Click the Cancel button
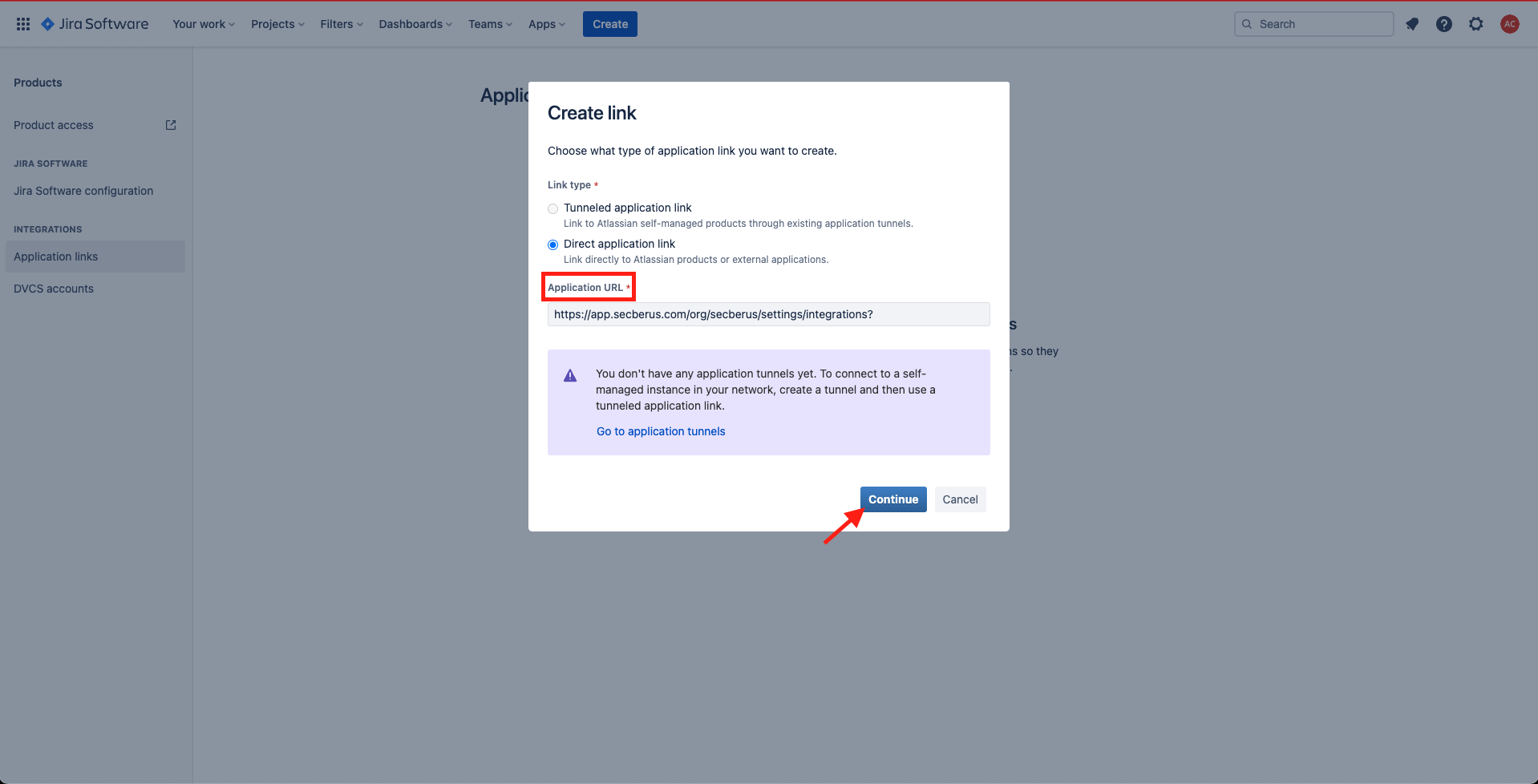This screenshot has height=784, width=1538. [x=960, y=499]
